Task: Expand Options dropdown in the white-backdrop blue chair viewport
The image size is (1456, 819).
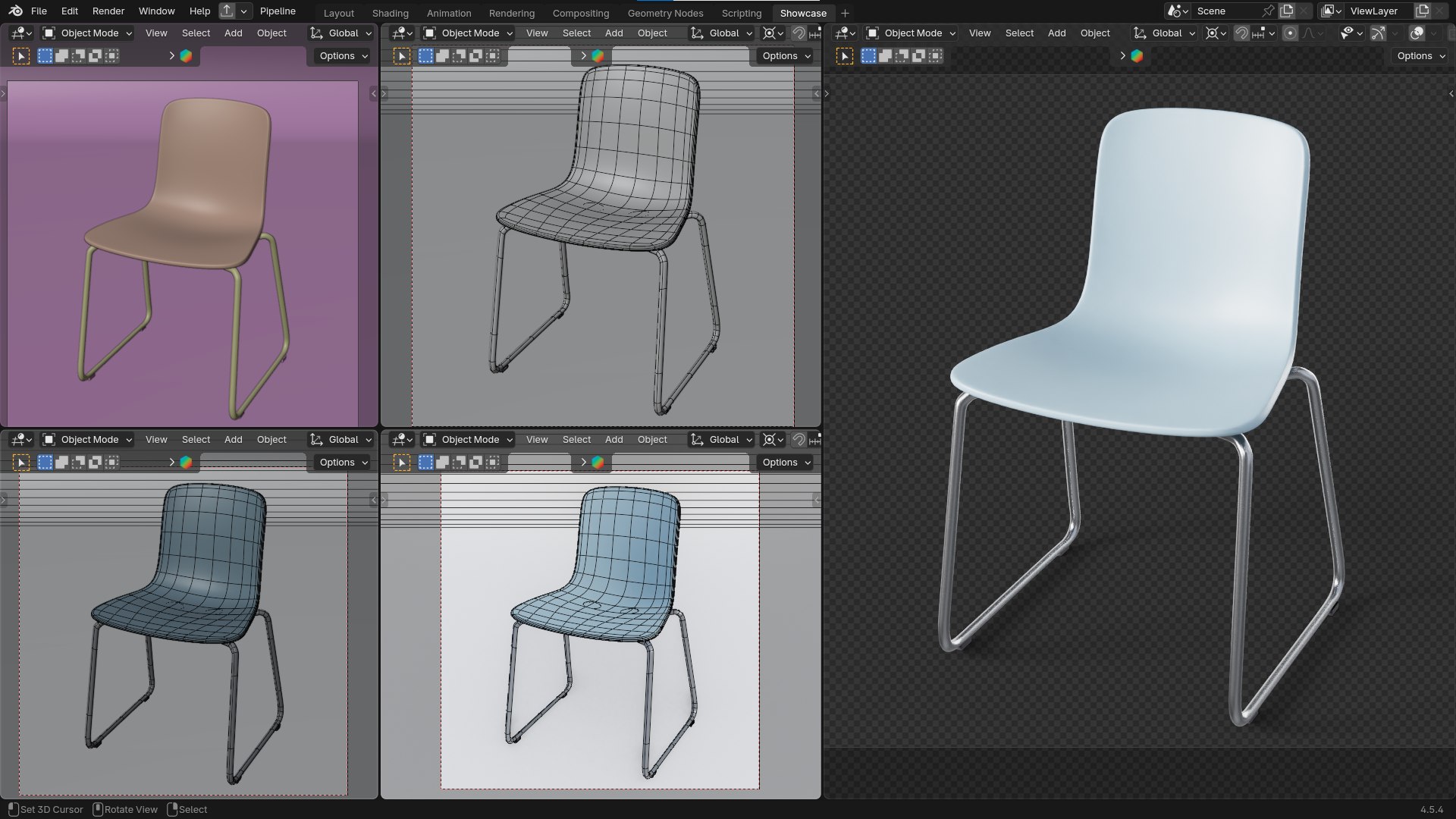Action: coord(786,462)
